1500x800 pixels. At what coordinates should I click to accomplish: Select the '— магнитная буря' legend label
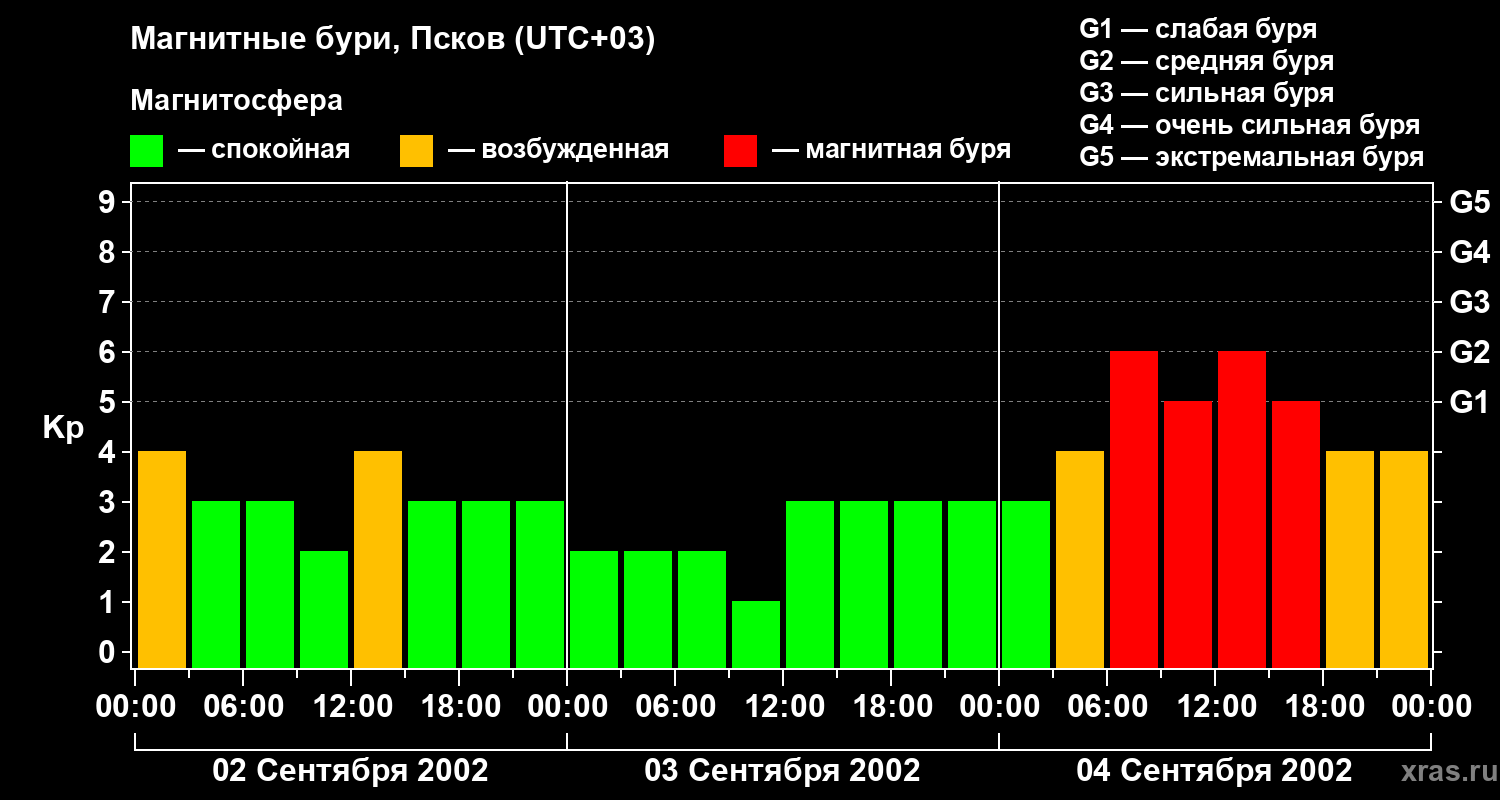[x=891, y=150]
